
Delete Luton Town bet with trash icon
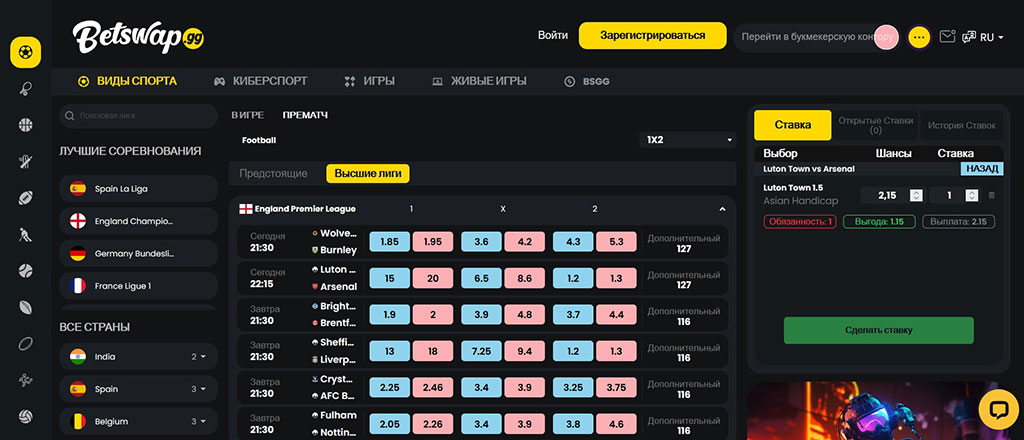pos(992,195)
